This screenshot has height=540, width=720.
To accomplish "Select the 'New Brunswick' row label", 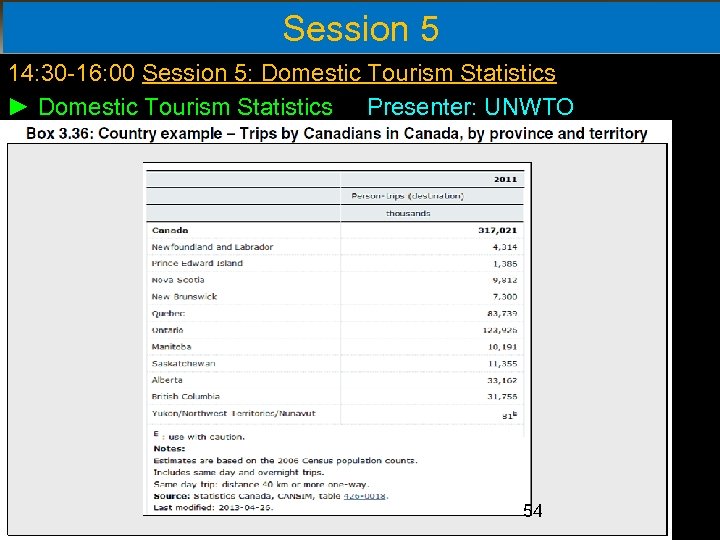I will point(184,297).
